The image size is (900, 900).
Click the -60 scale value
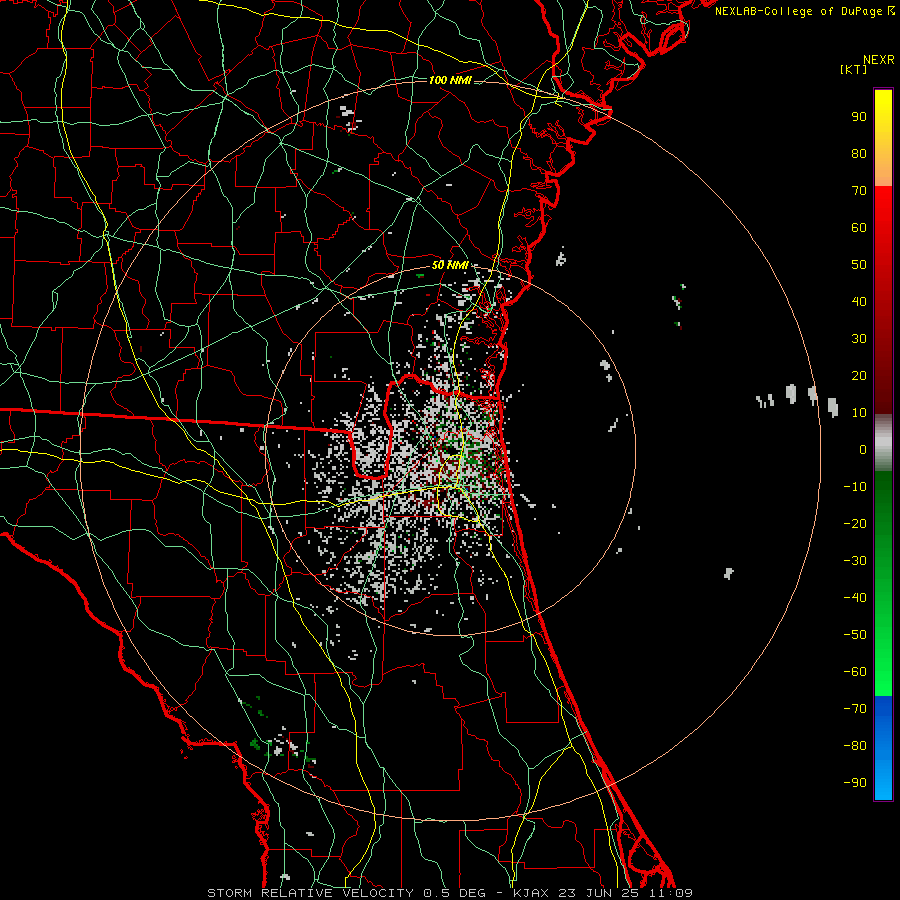[855, 672]
